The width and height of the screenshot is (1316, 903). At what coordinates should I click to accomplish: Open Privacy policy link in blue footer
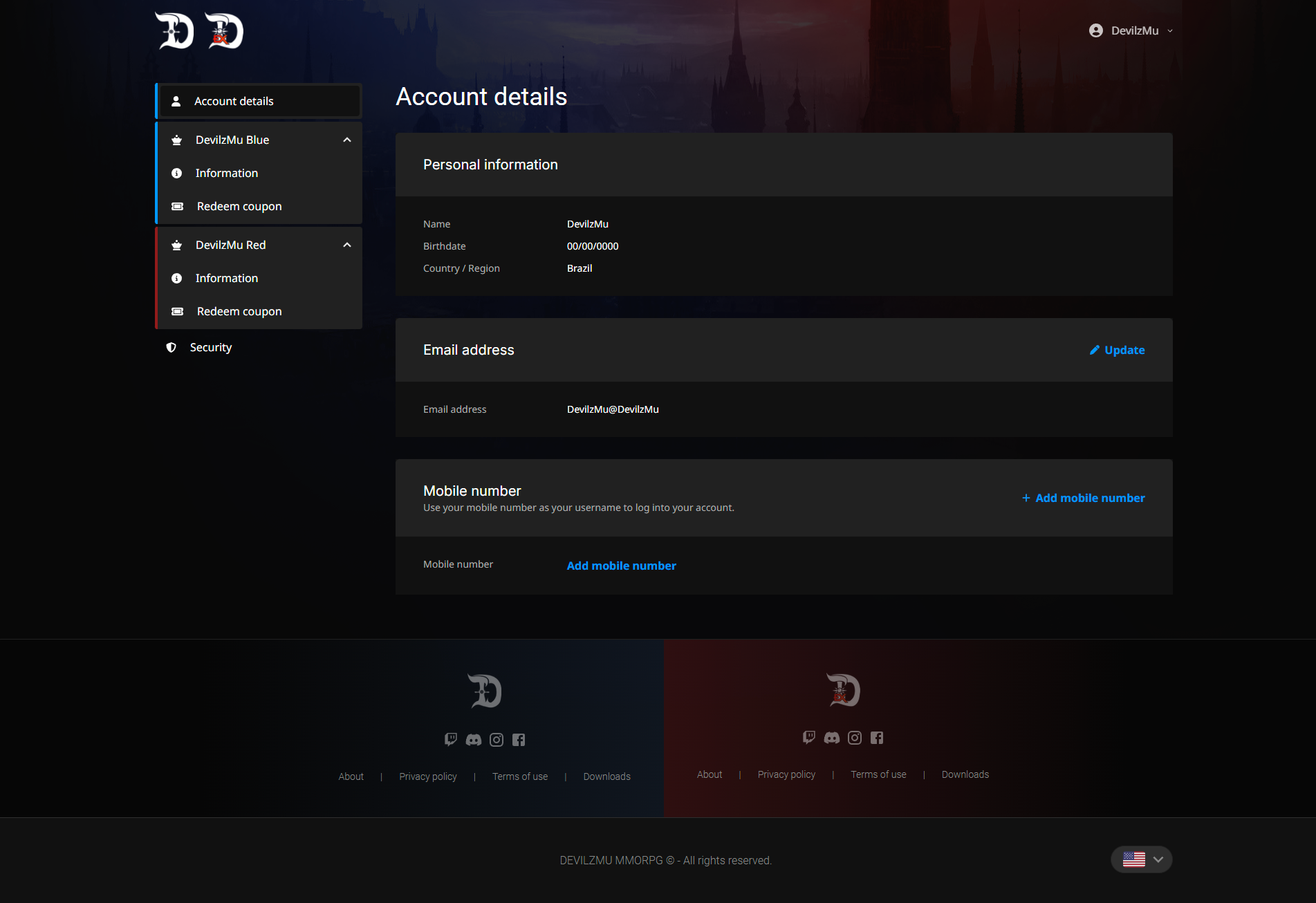tap(428, 776)
